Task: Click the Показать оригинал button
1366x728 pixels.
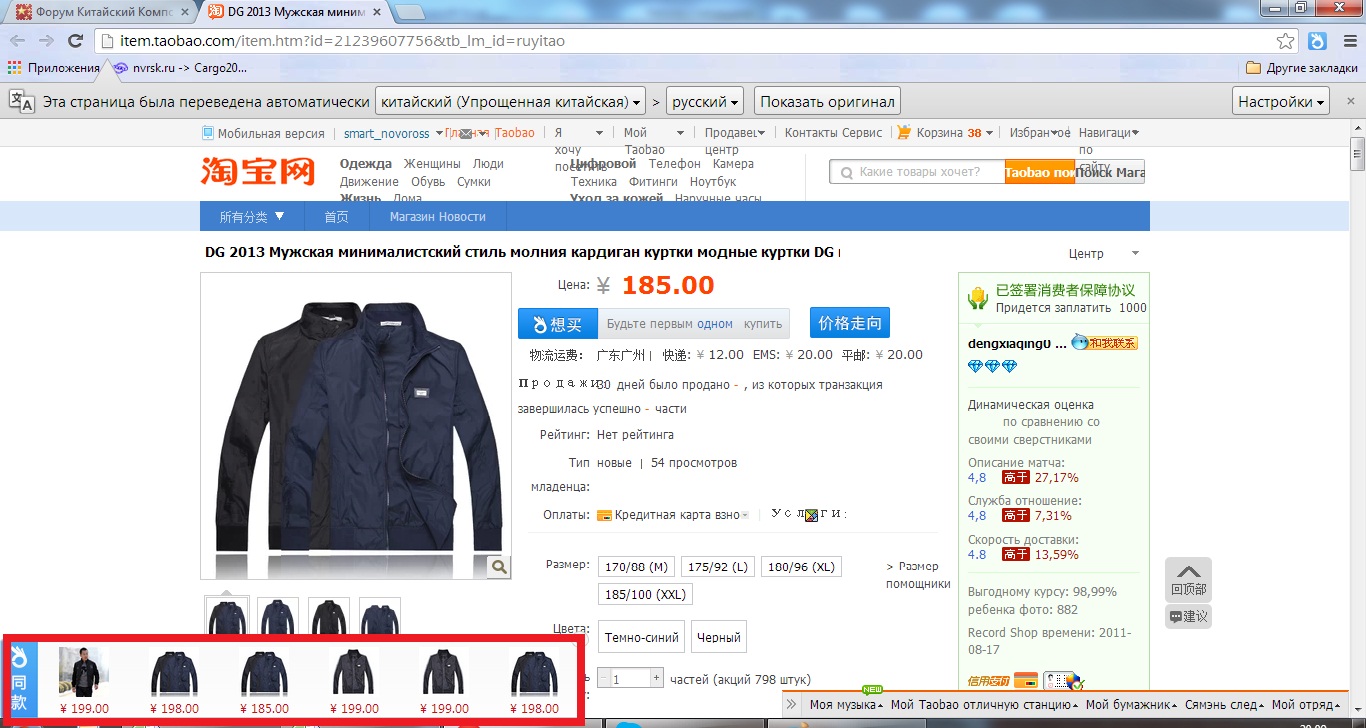Action: tap(826, 102)
